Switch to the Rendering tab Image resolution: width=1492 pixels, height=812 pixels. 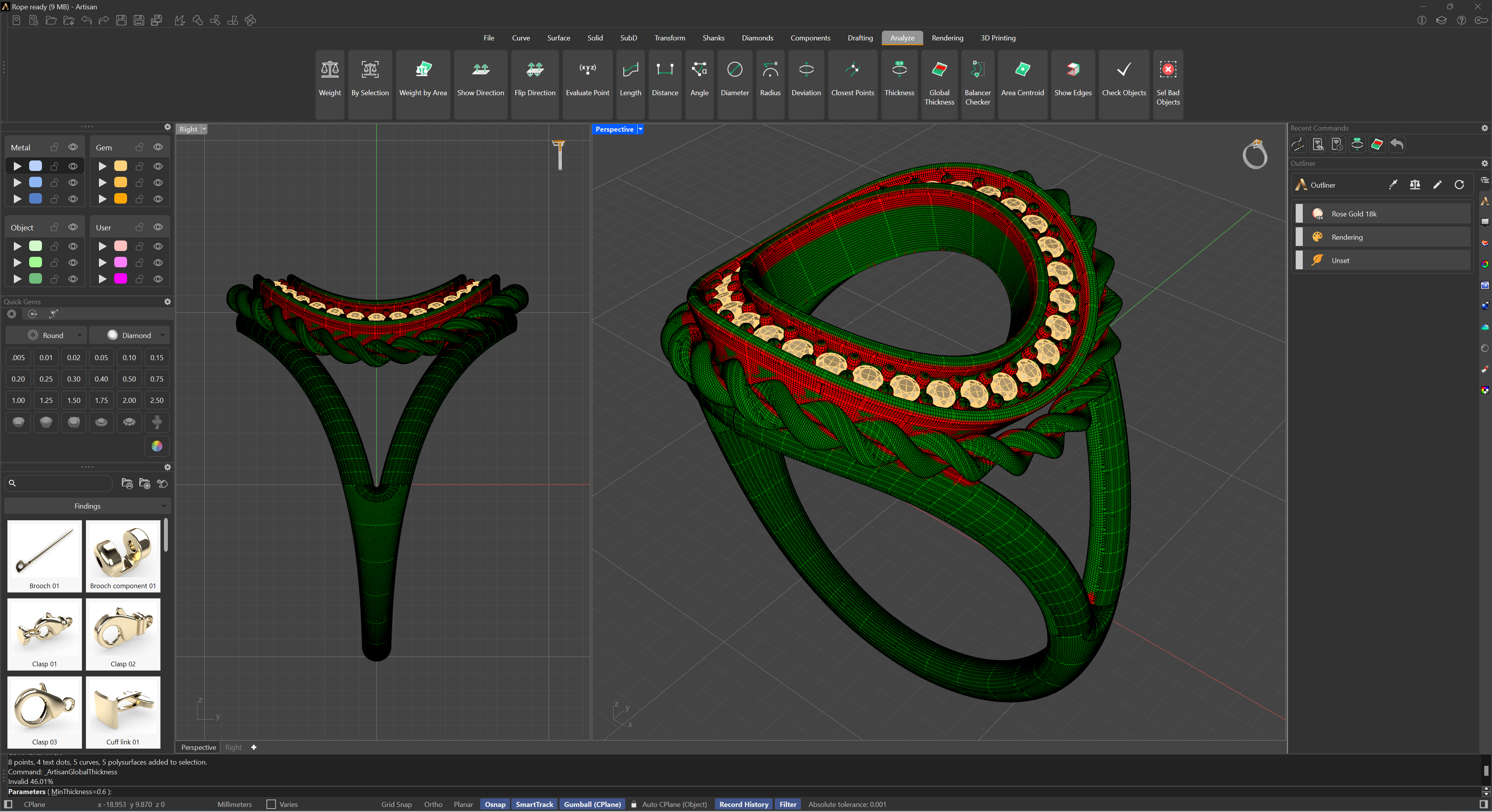coord(947,38)
